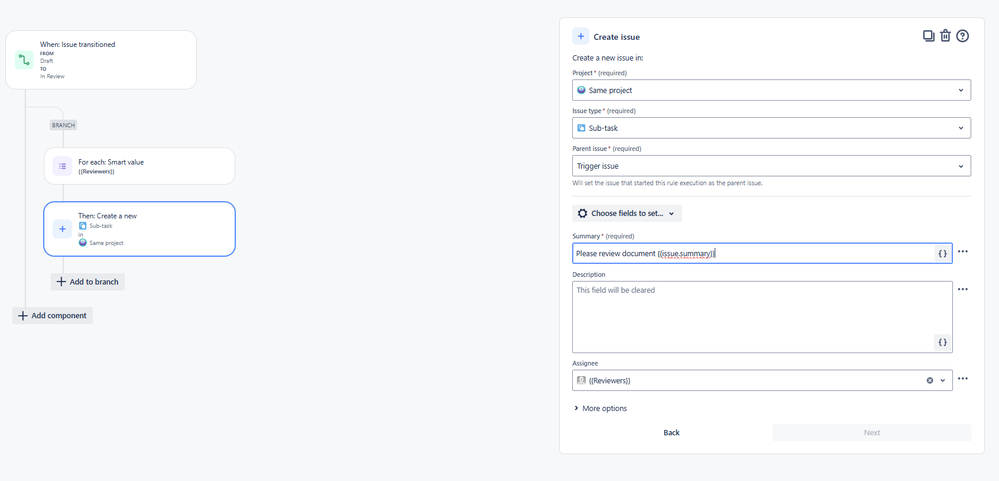Click the 'Create a new issue in:' text
Image resolution: width=999 pixels, height=481 pixels.
(608, 58)
